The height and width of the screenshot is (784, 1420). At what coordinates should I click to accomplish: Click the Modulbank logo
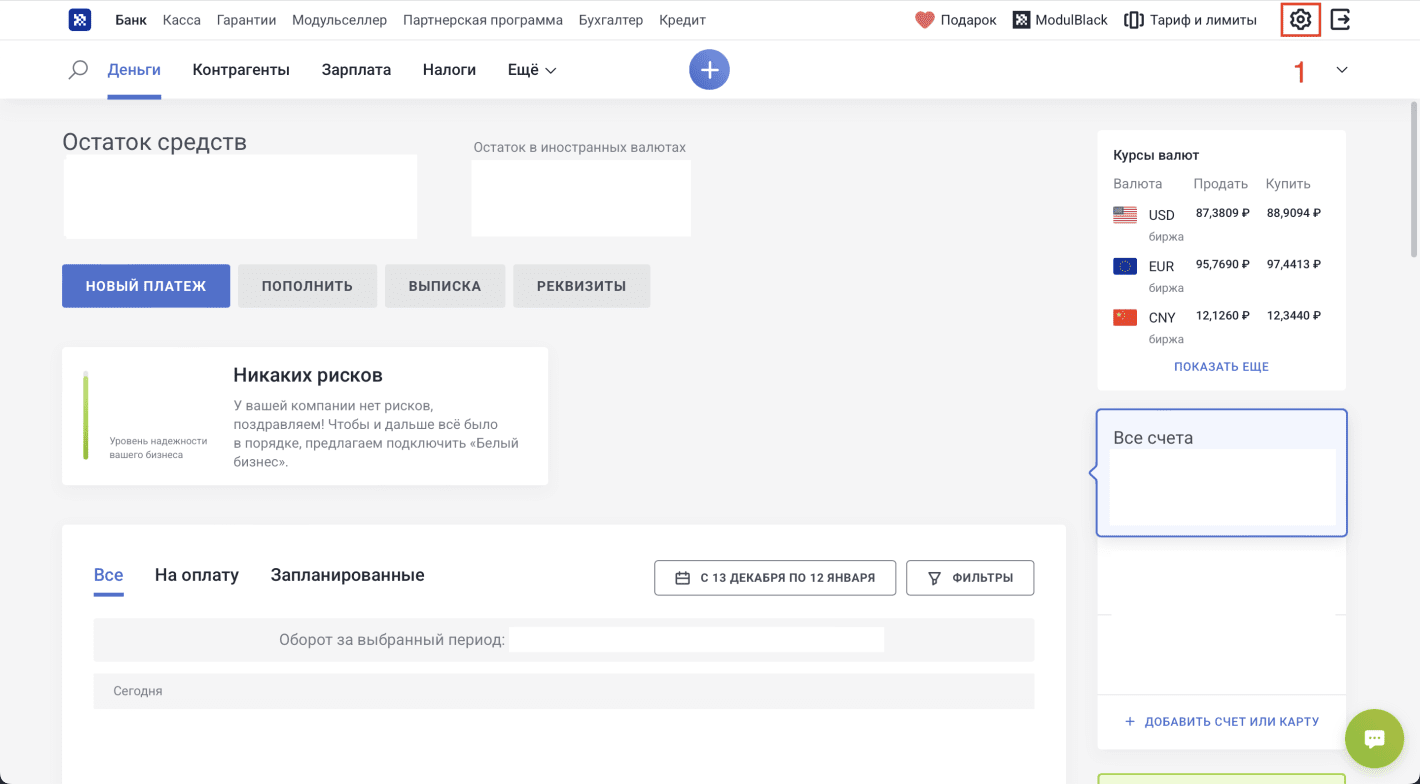tap(79, 19)
